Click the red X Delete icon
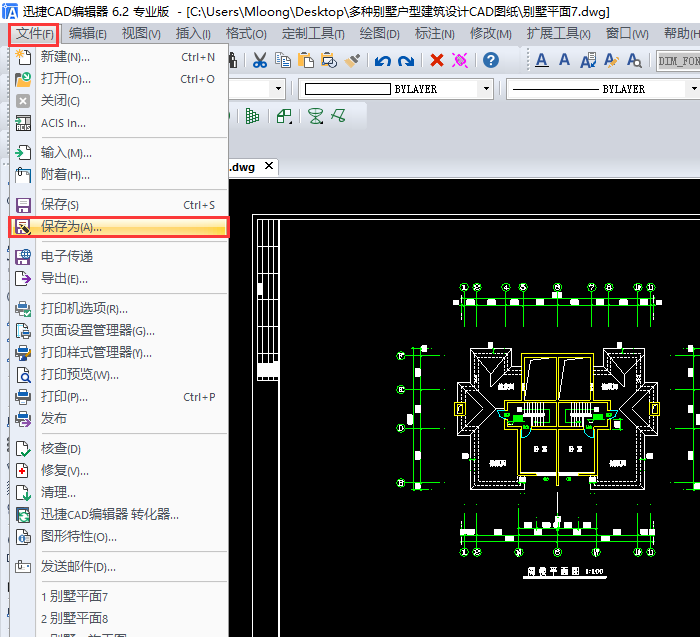Screen dimensions: 700x637 click(437, 60)
